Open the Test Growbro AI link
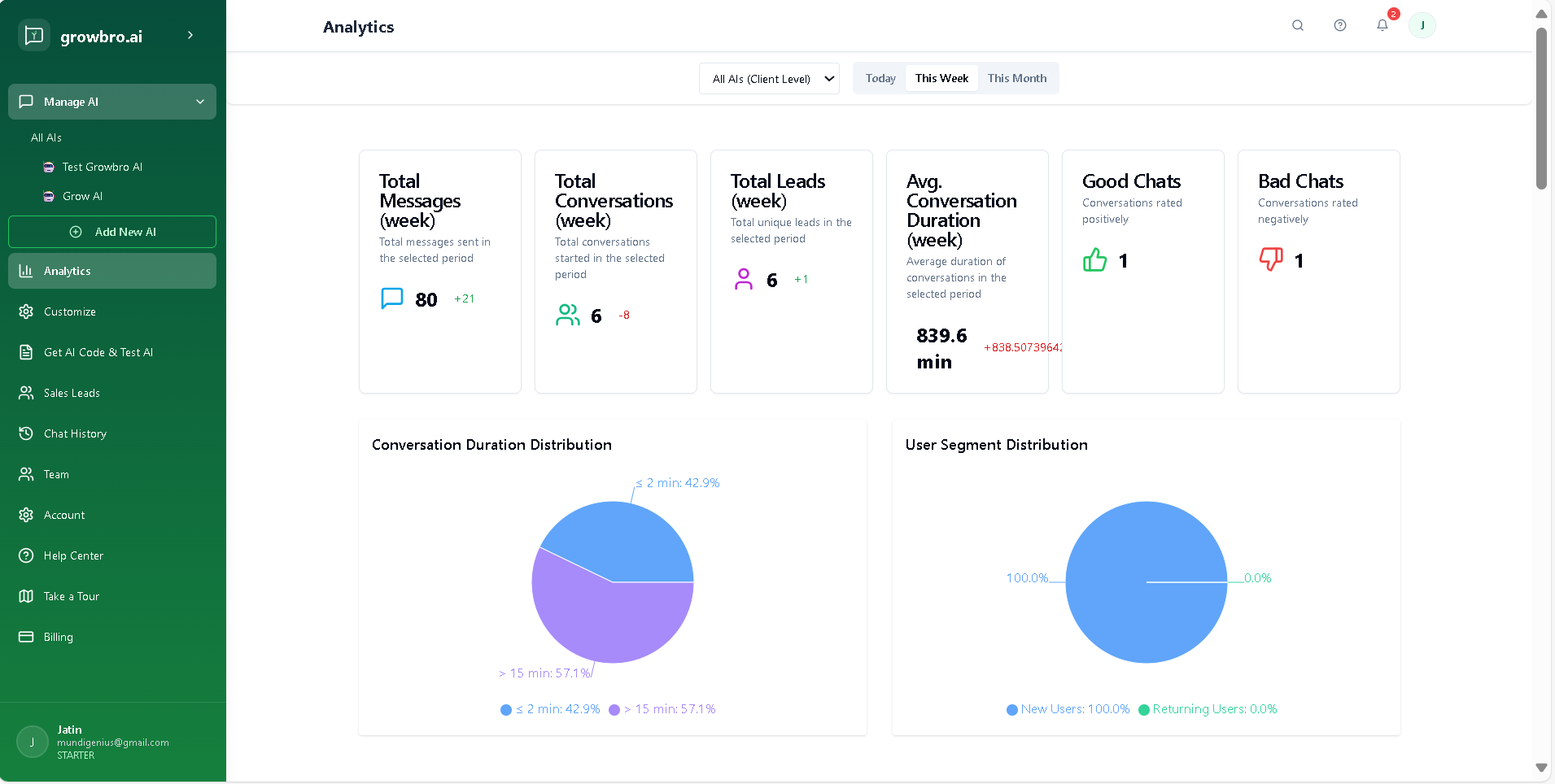 point(101,167)
